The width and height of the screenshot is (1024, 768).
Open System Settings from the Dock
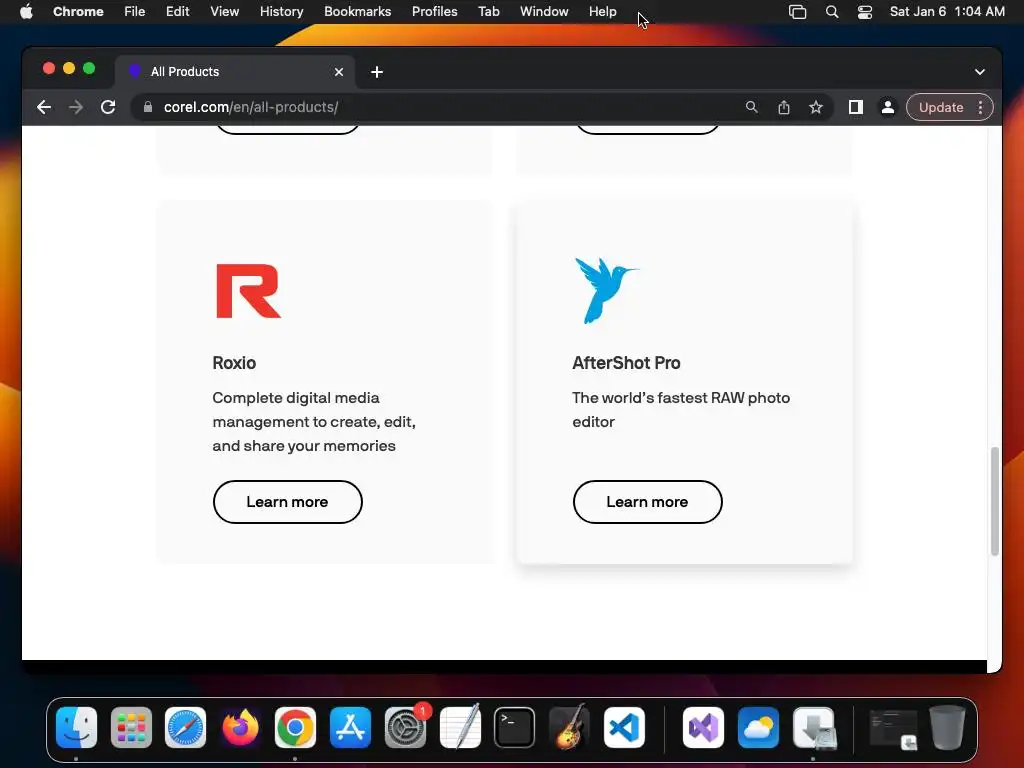(x=405, y=728)
